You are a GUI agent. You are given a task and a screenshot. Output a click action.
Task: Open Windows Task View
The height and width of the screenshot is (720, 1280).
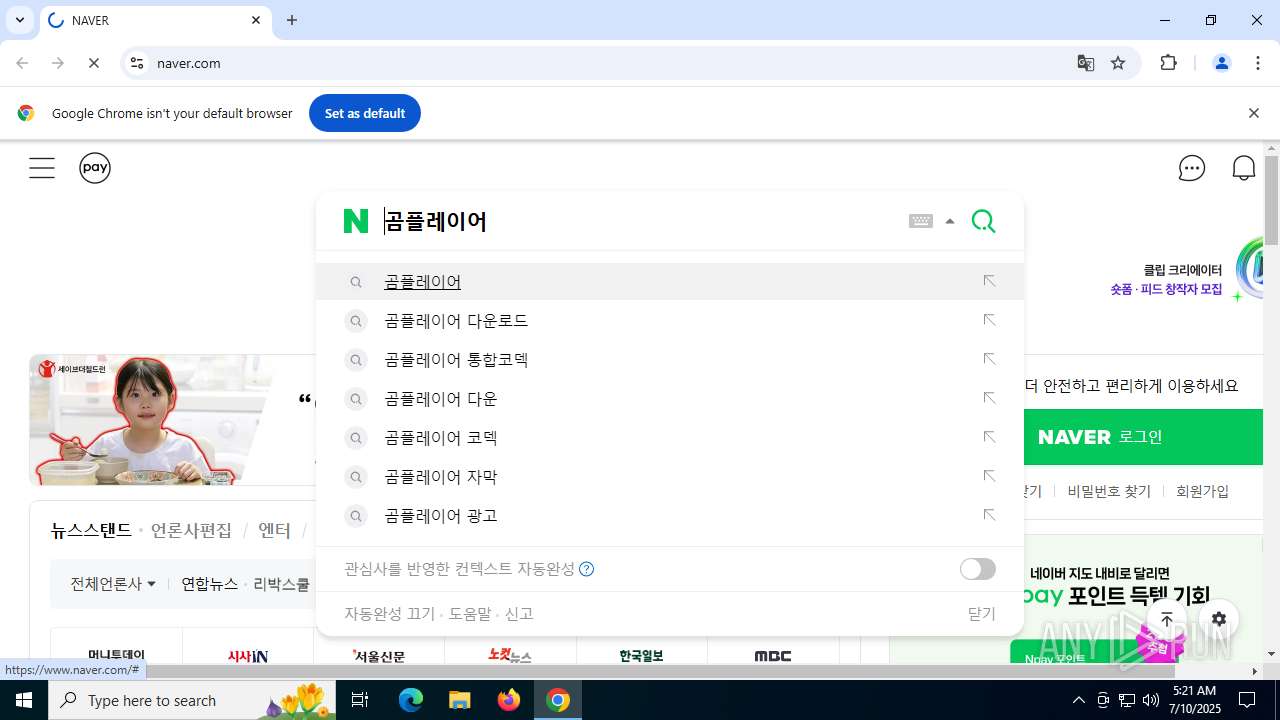[x=360, y=700]
